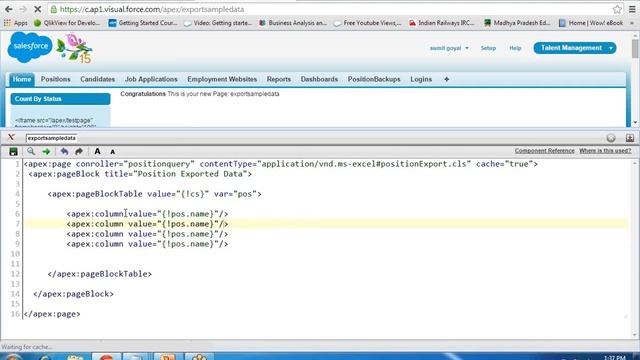Screen dimensions: 640x360
Task: Click the Salesforce cloud logo
Action: coord(30,47)
